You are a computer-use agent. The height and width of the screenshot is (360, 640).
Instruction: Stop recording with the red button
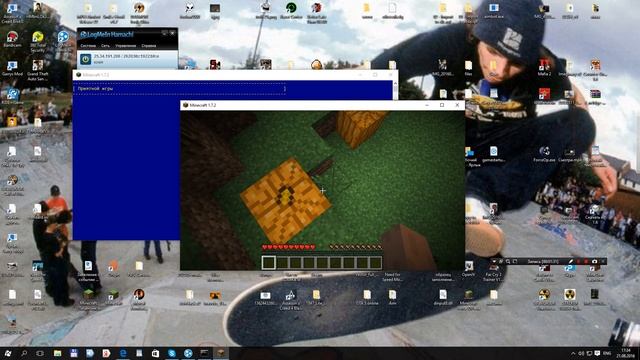(x=586, y=262)
